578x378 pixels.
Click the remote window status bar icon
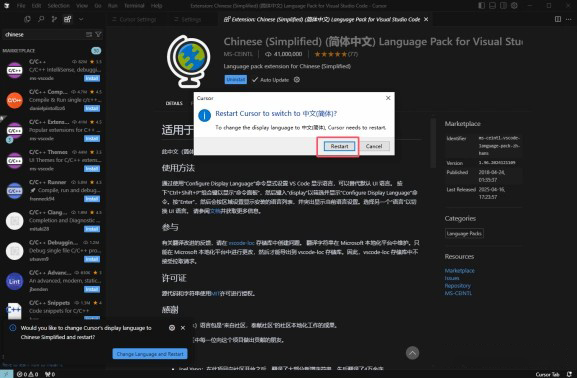coord(6,374)
